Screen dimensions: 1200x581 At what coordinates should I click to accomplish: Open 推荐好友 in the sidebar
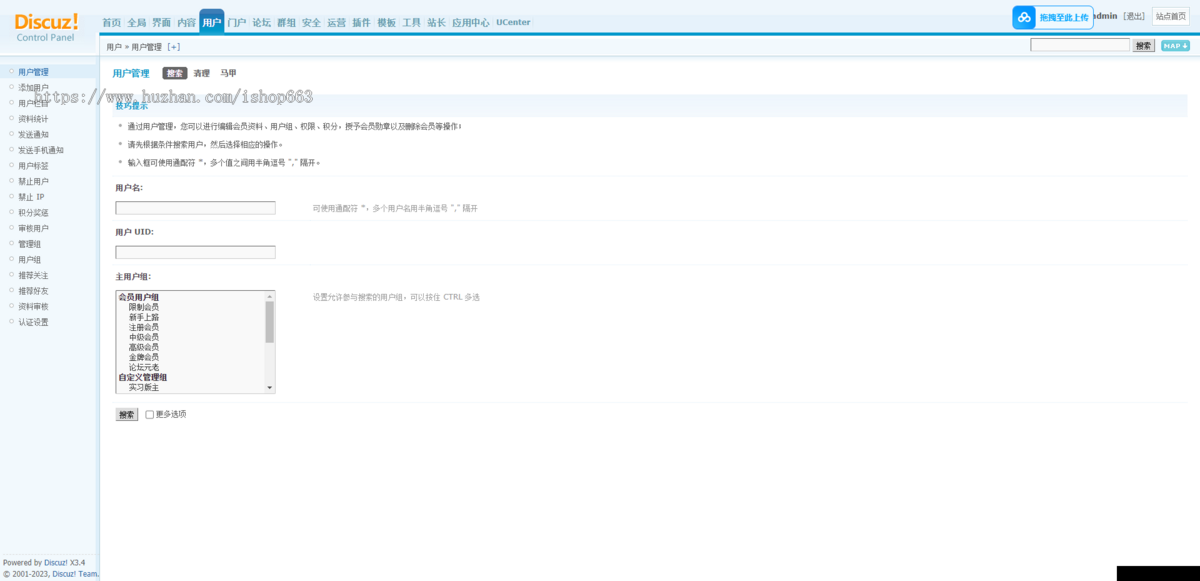(x=33, y=291)
